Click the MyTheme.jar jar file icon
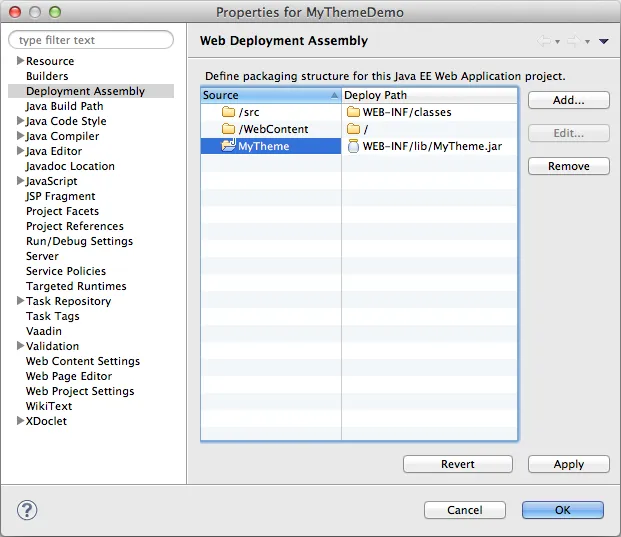This screenshot has height=537, width=621. click(x=353, y=146)
